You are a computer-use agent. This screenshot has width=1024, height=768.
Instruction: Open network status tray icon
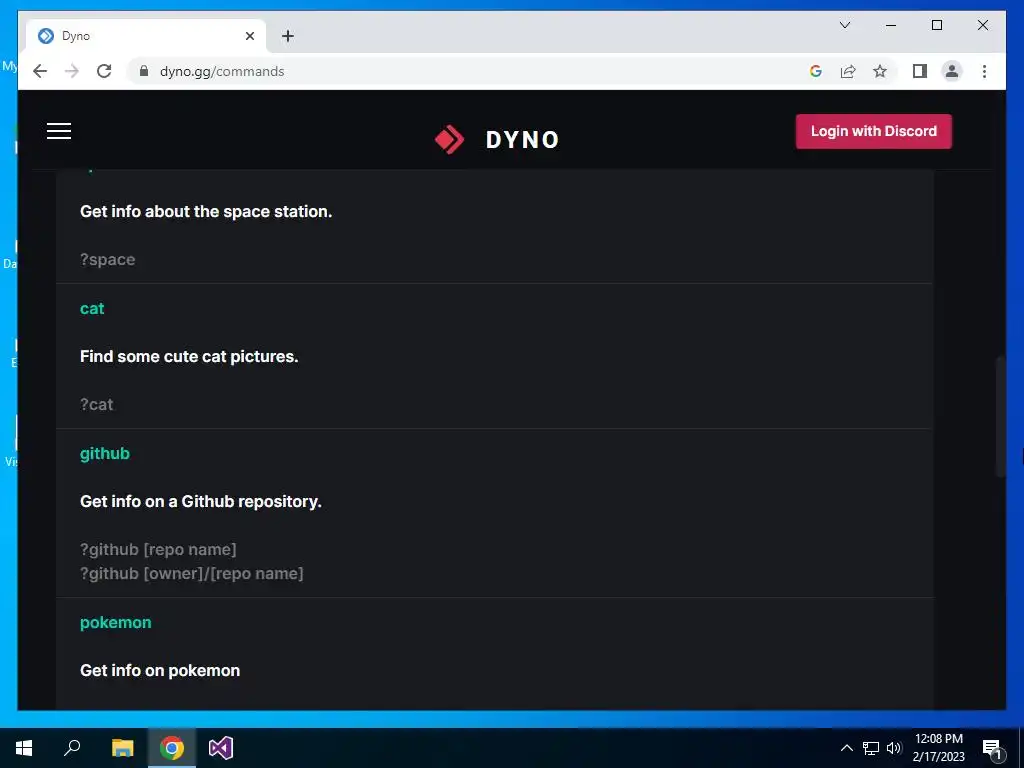click(x=871, y=748)
